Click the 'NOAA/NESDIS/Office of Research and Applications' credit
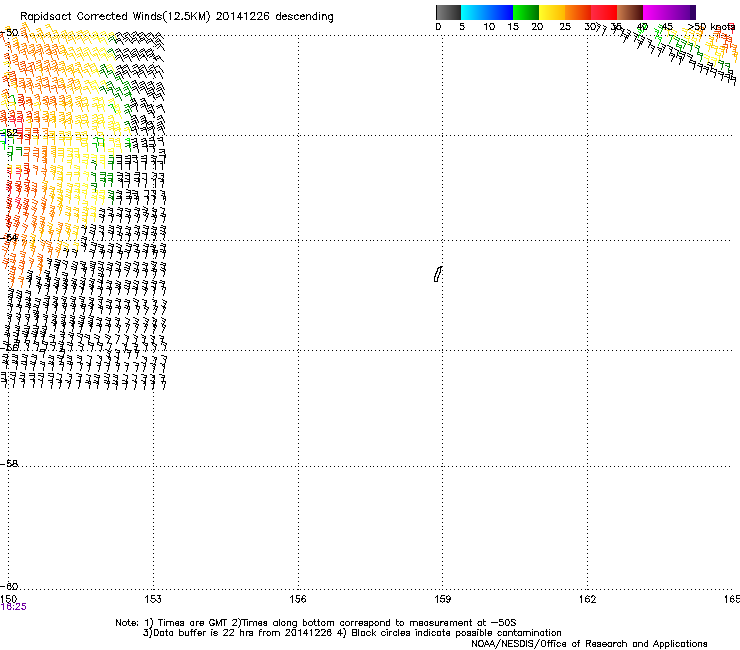 click(x=589, y=644)
